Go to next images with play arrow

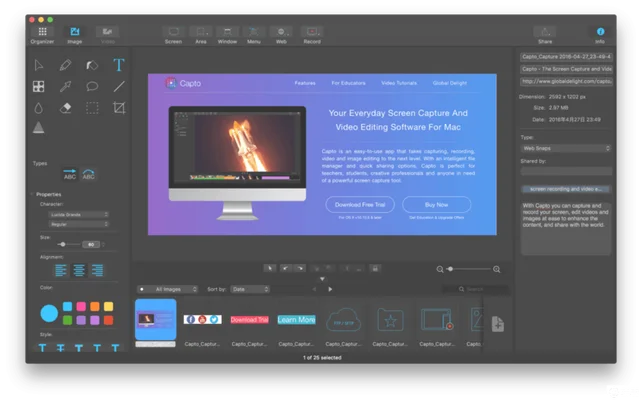[330, 289]
